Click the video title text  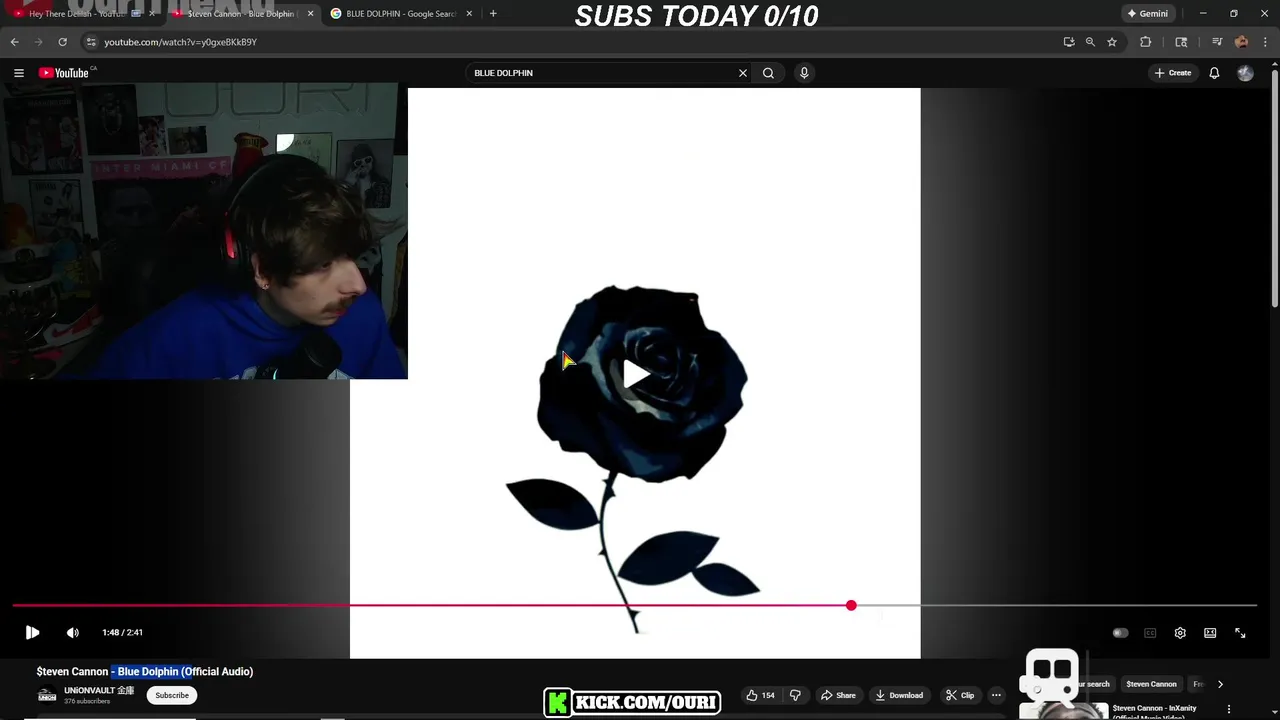pyautogui.click(x=145, y=672)
